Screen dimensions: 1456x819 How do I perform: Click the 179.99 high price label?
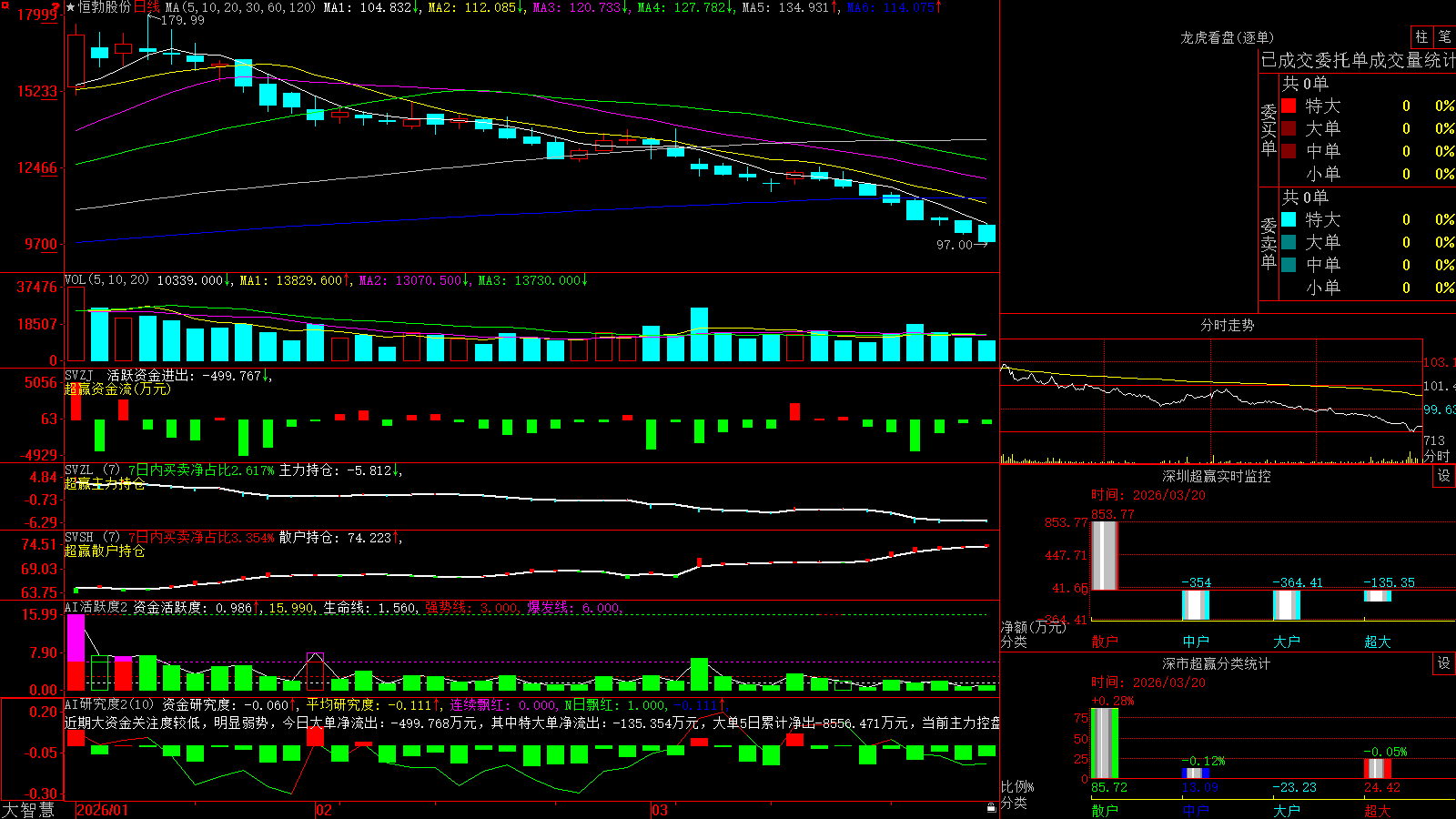point(183,20)
